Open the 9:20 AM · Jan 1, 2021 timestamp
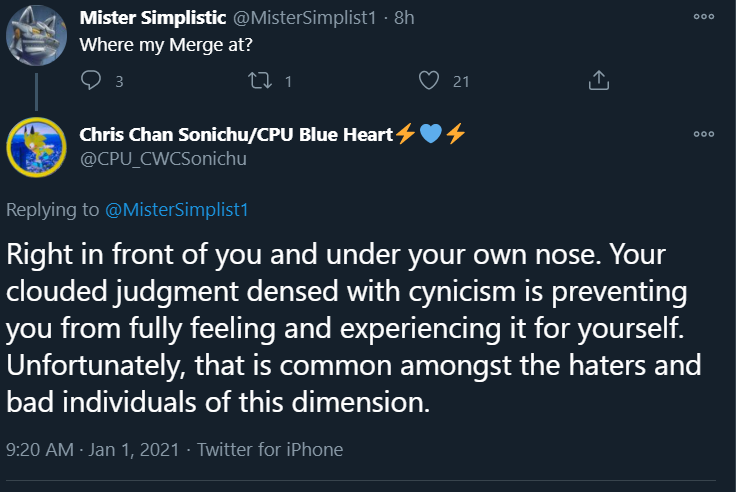Screen dimensions: 736x492 pos(93,450)
